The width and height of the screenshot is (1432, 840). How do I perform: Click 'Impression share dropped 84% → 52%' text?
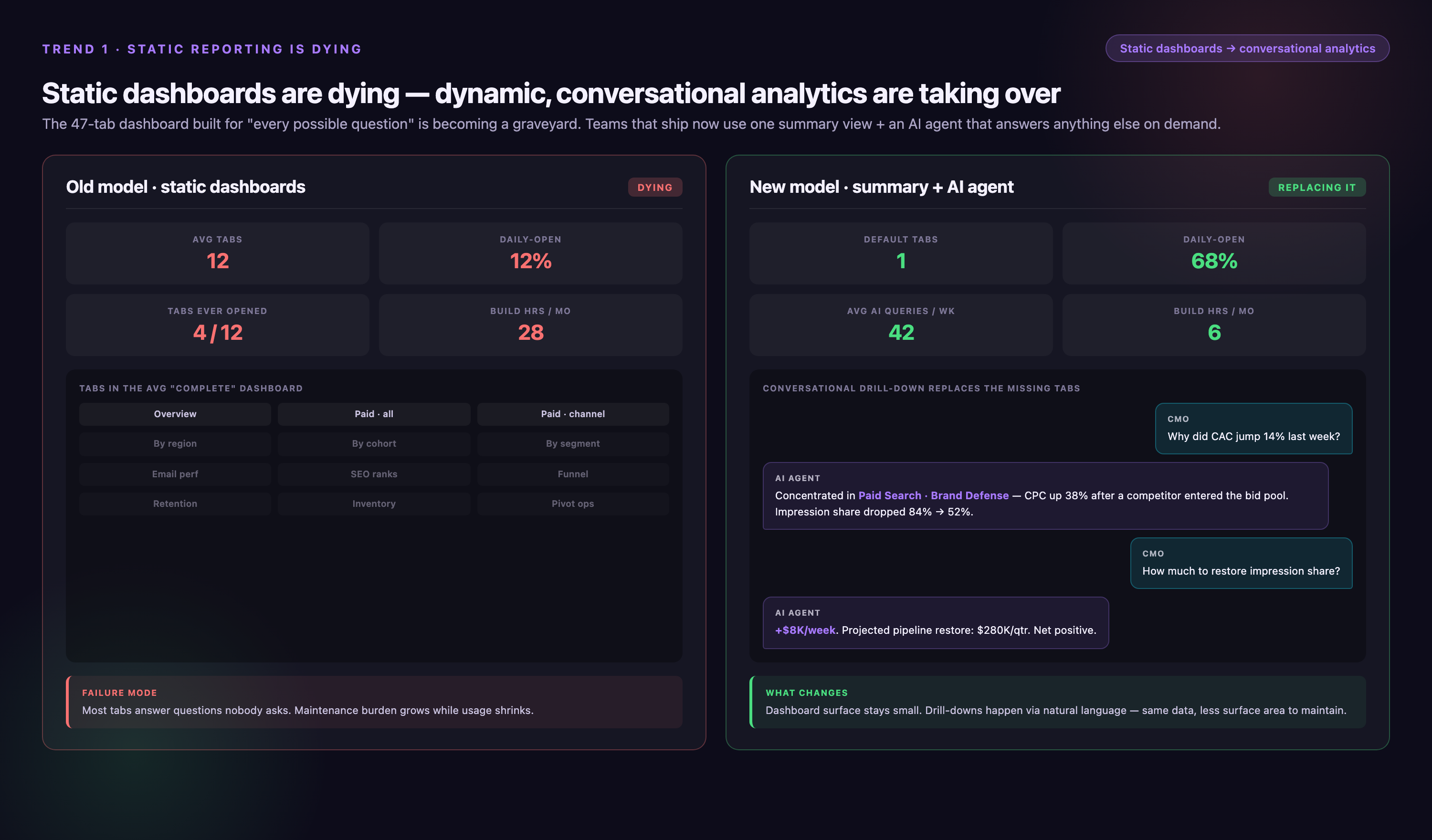coord(874,512)
